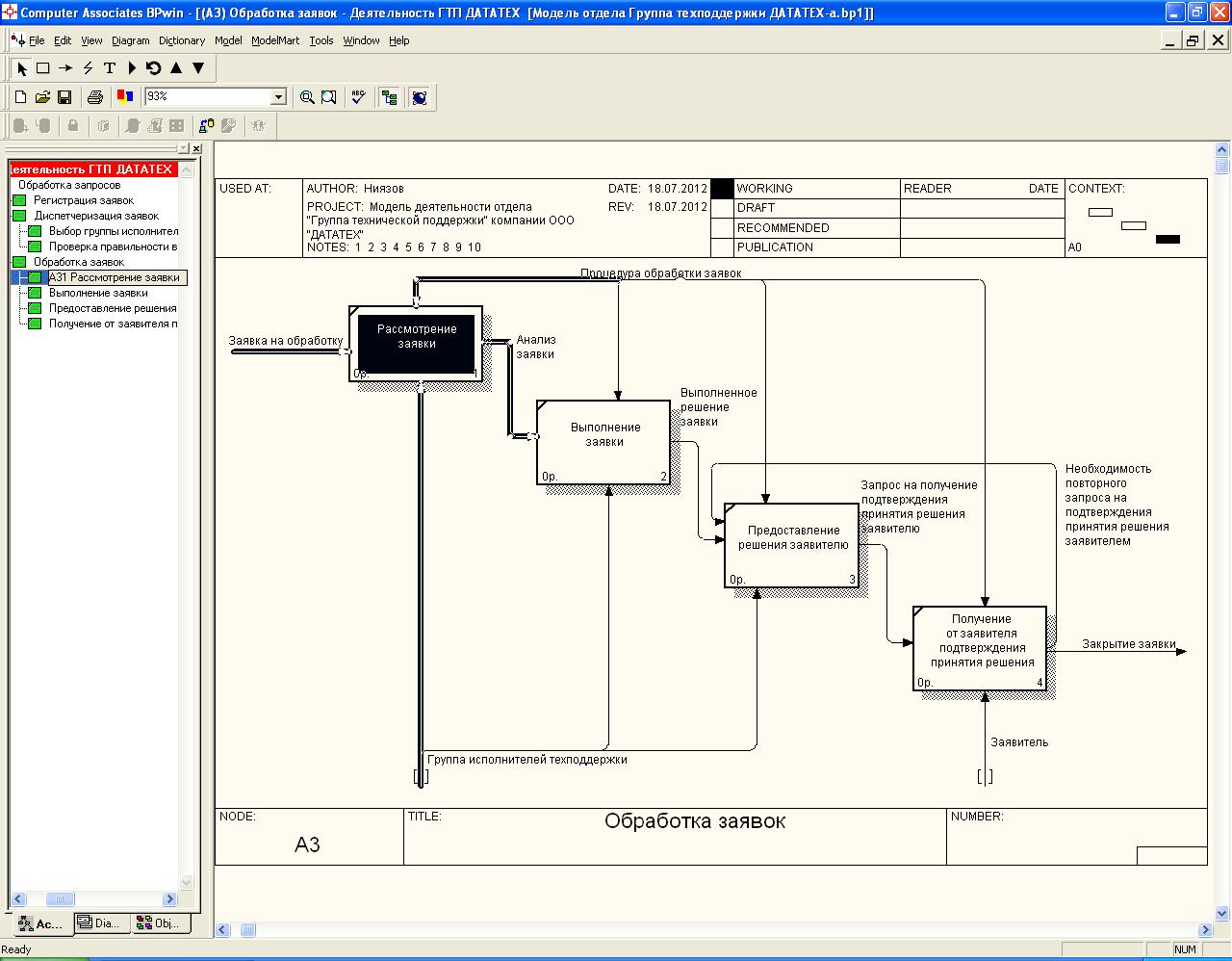1232x961 pixels.
Task: Select Выбор группы исполнител tree node
Action: (114, 231)
